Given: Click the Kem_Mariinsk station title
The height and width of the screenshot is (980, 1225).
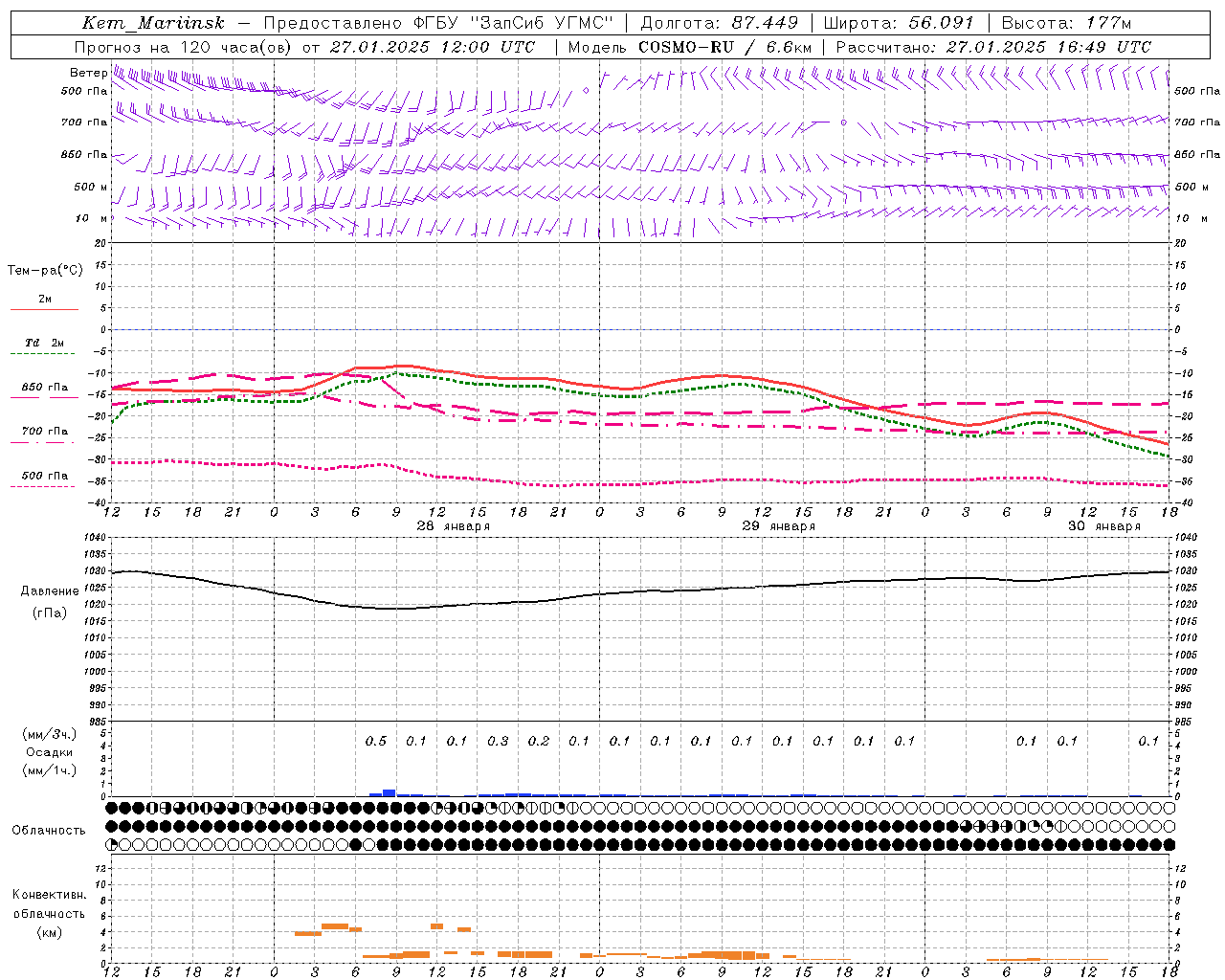Looking at the screenshot, I should tap(153, 23).
